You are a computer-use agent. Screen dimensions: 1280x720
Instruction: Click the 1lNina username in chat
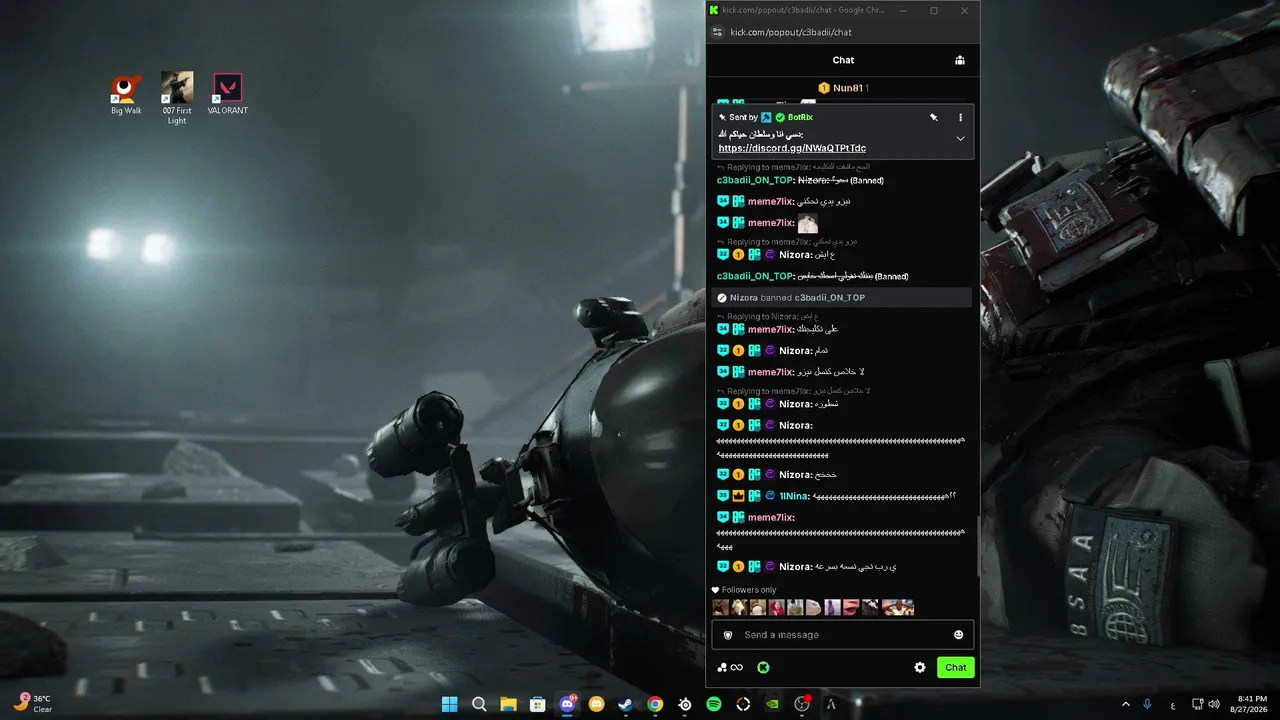[x=793, y=496]
